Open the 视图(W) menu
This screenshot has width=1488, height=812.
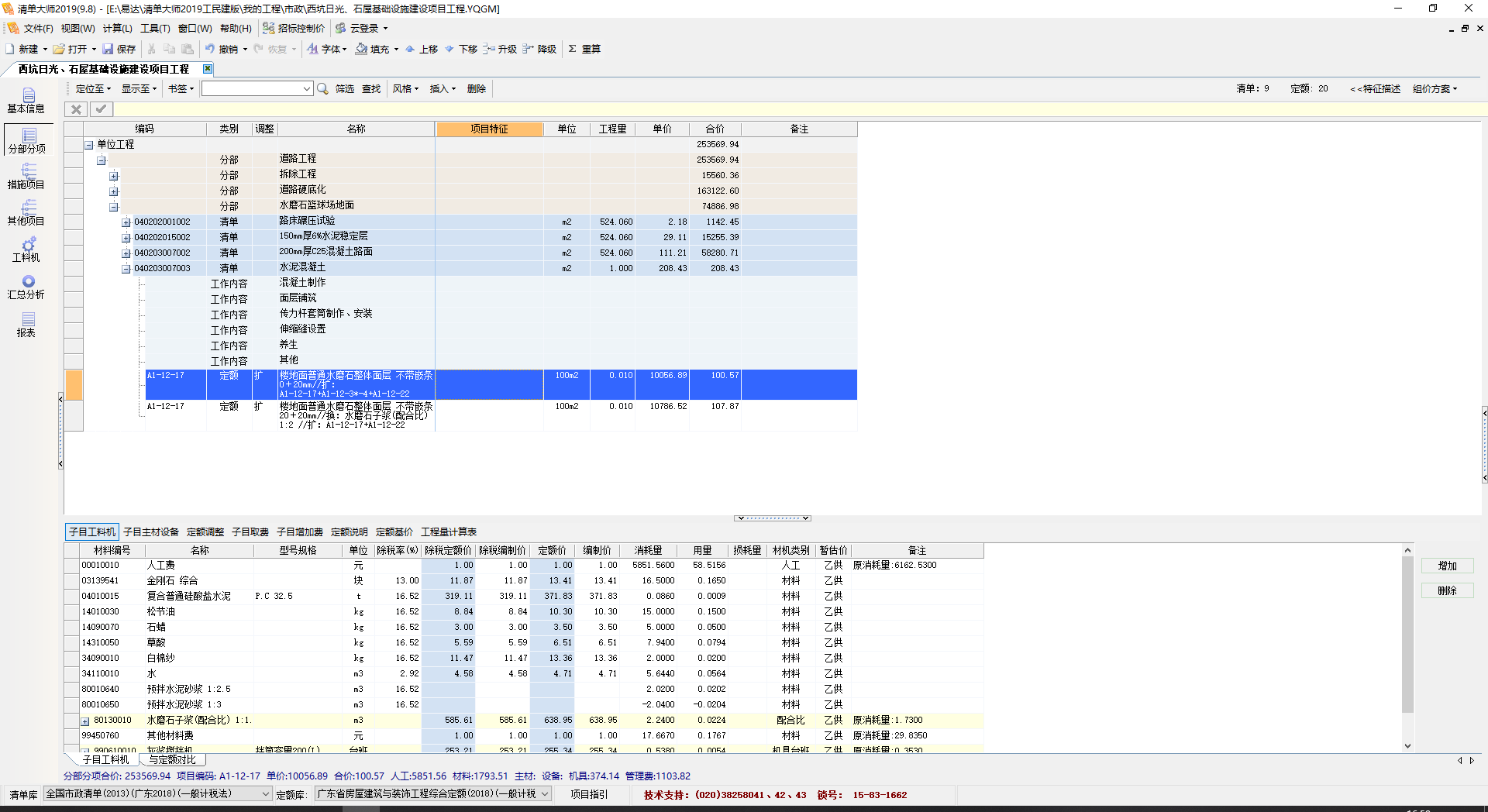coord(77,29)
